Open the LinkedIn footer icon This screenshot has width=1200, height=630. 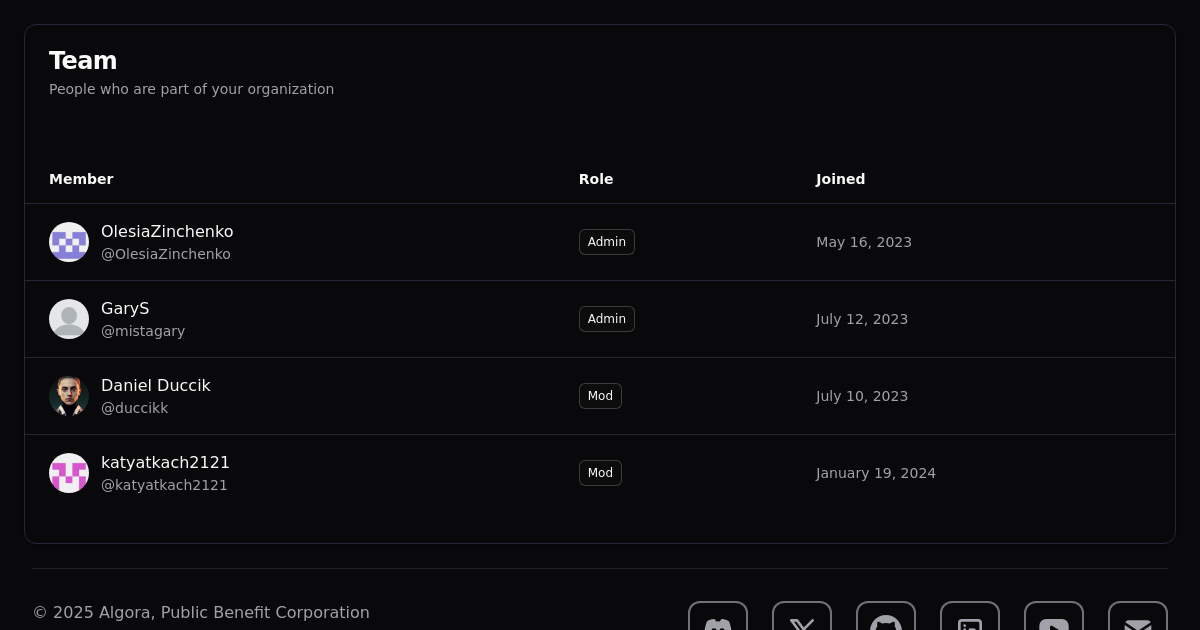click(970, 620)
